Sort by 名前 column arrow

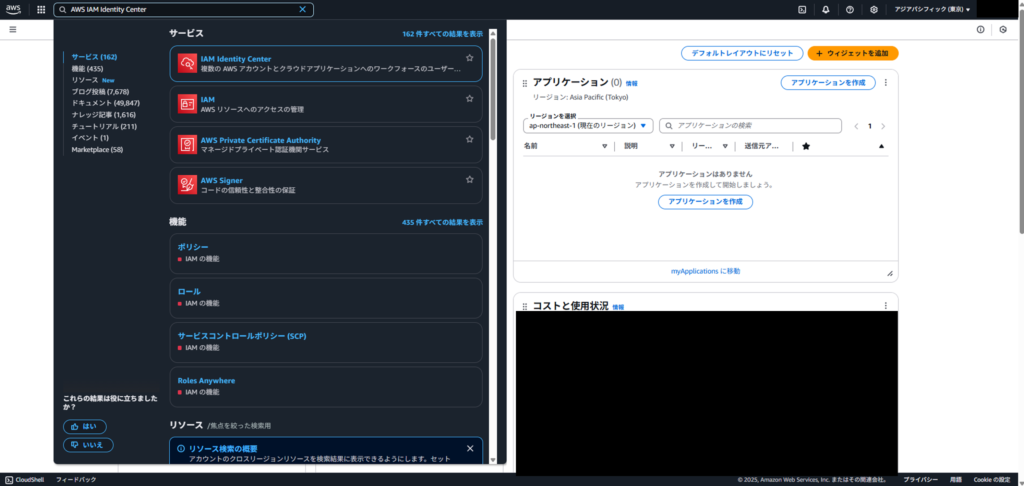(x=604, y=147)
